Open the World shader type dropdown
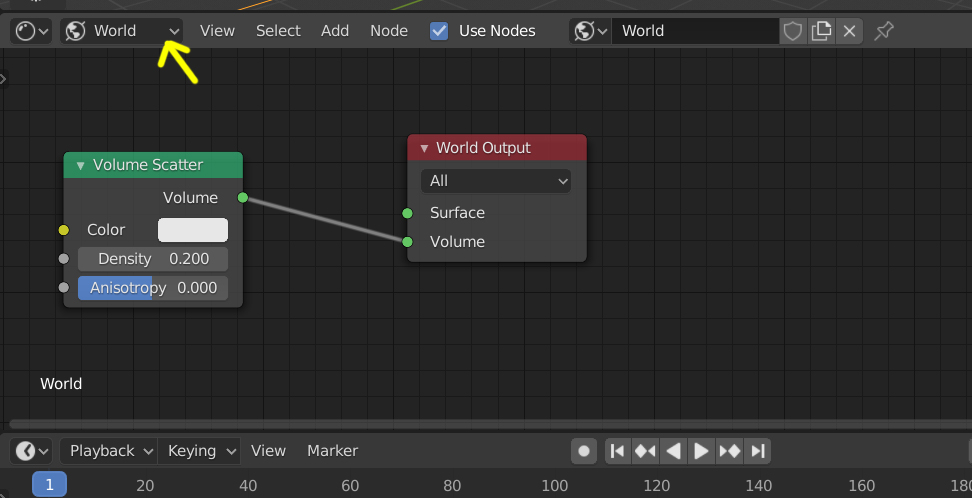The image size is (972, 498). (122, 31)
